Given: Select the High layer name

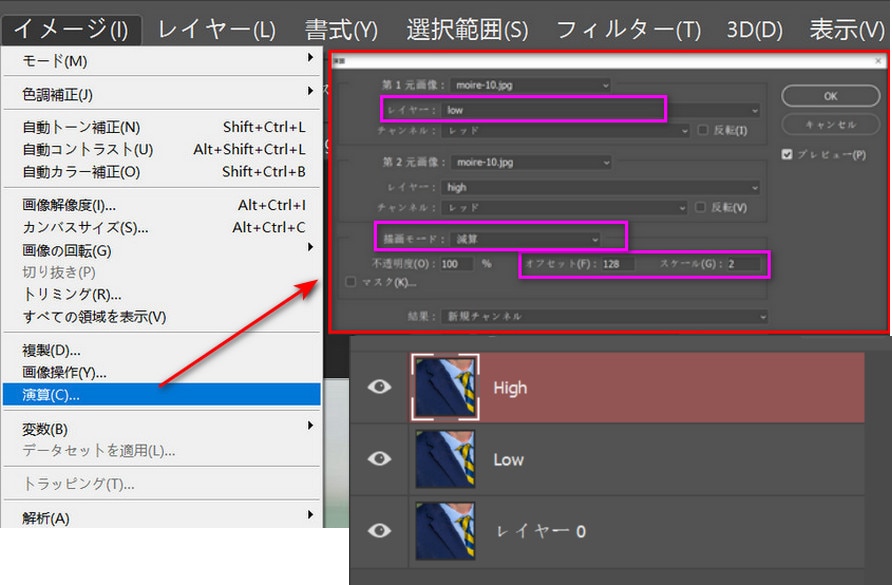Looking at the screenshot, I should [510, 388].
